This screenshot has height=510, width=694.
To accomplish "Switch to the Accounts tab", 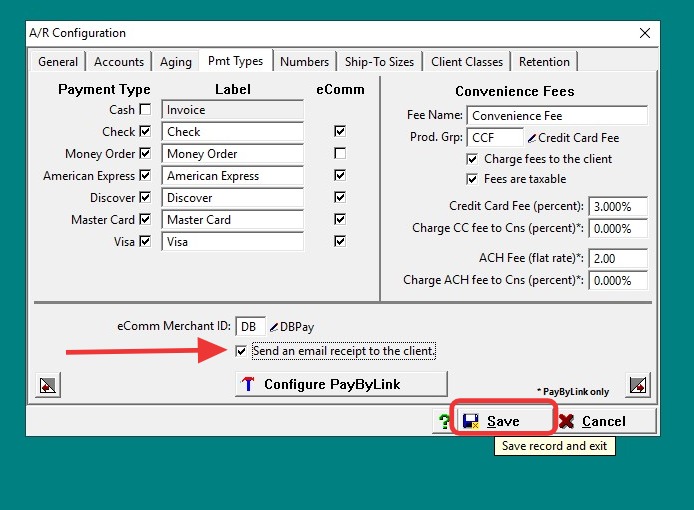I will pos(119,62).
